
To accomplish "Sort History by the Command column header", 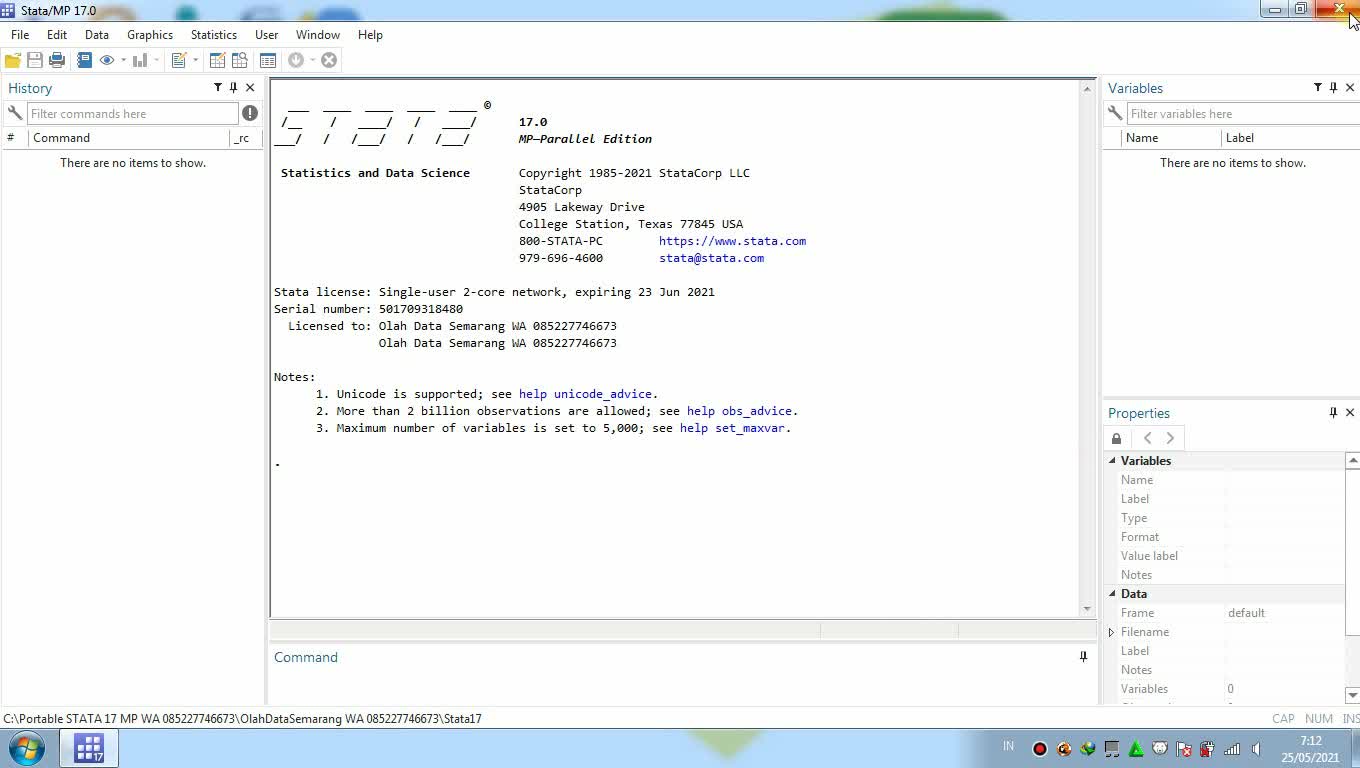I will pyautogui.click(x=128, y=138).
